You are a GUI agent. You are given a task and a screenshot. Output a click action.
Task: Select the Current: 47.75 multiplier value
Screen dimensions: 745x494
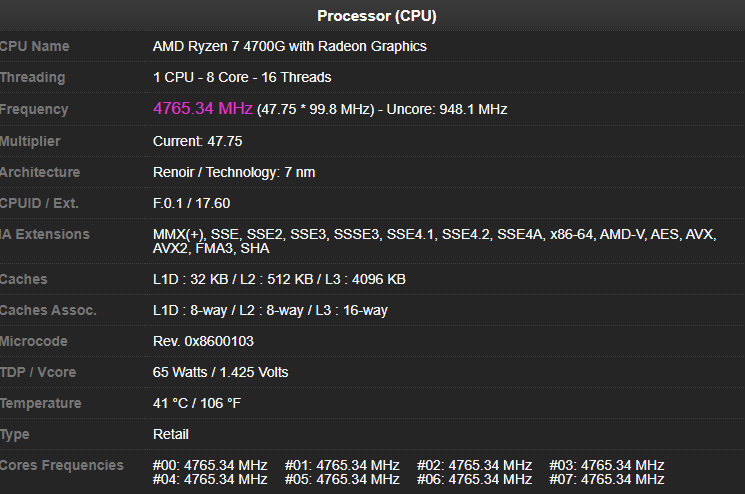pyautogui.click(x=198, y=142)
